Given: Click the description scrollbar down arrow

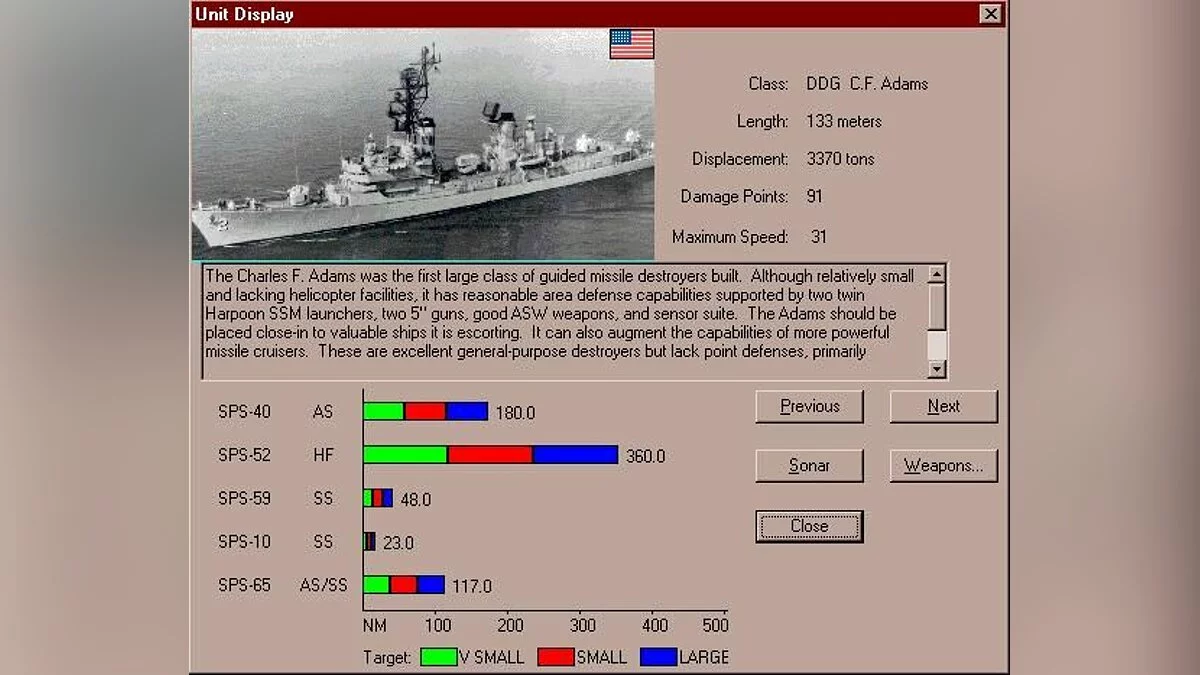Looking at the screenshot, I should (937, 369).
